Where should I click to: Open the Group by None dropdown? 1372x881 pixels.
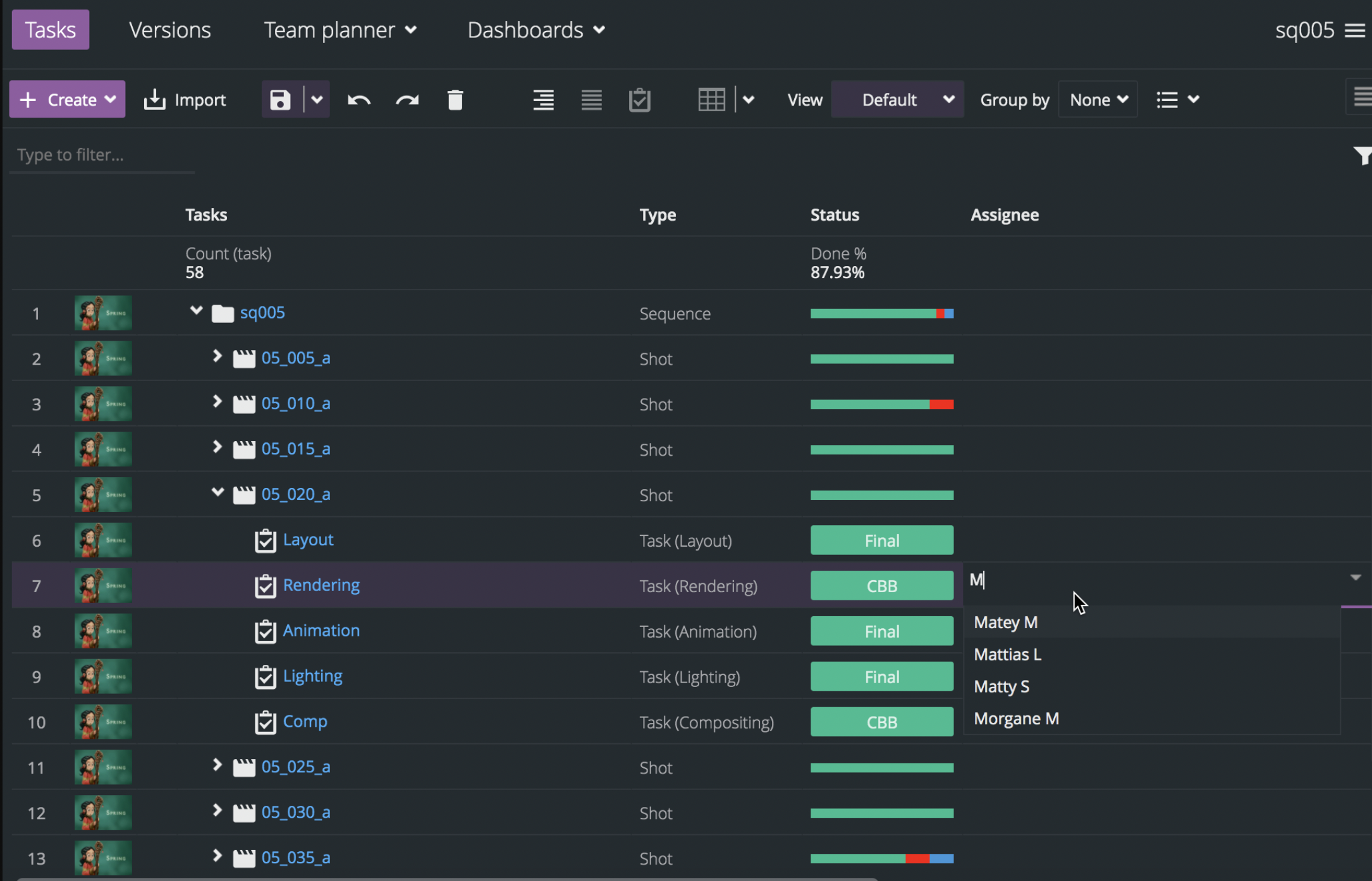(1098, 99)
